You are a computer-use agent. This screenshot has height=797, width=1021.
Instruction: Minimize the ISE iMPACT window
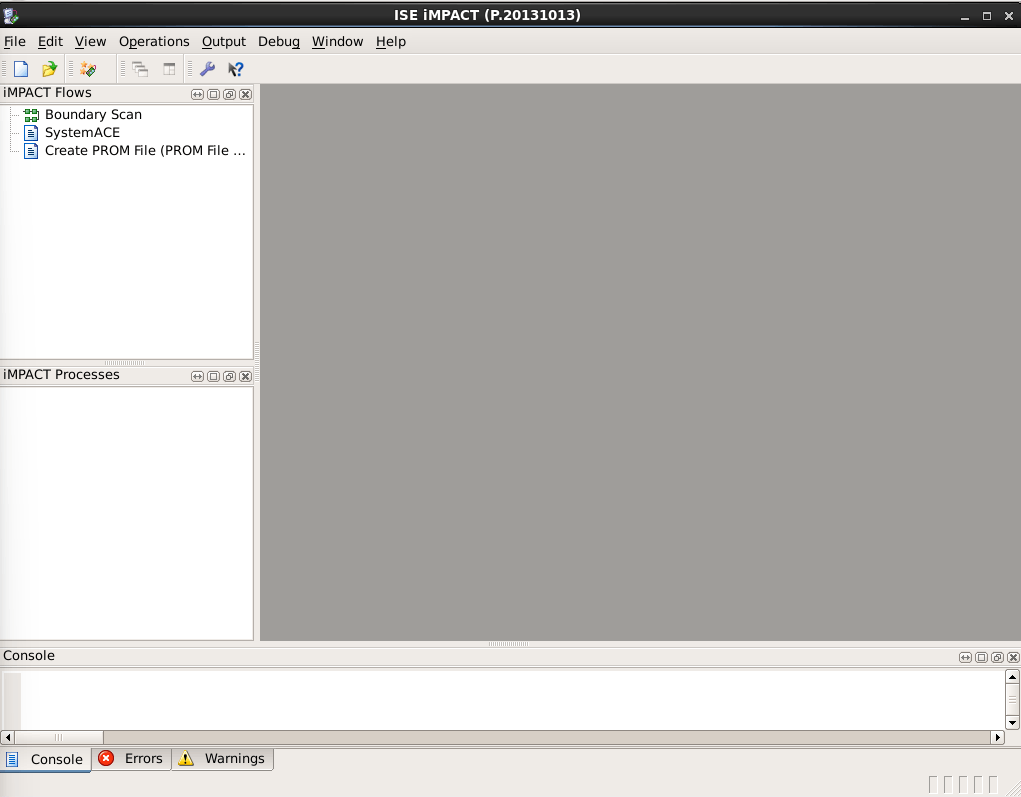point(965,16)
